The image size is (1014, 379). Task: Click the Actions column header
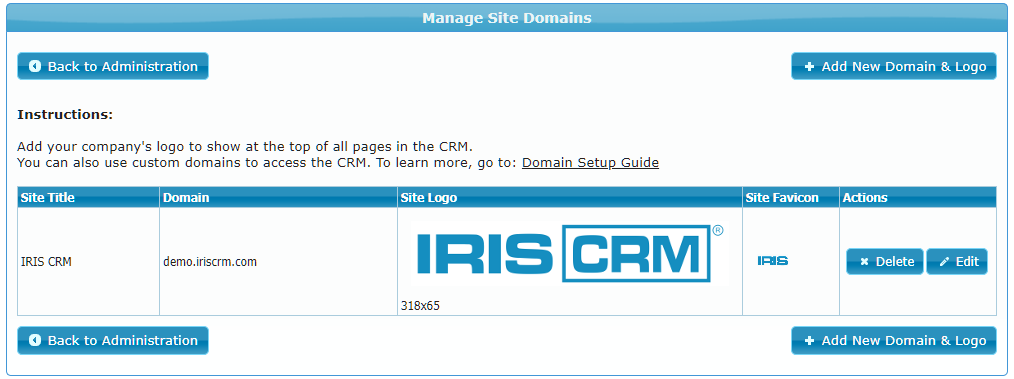(x=918, y=197)
